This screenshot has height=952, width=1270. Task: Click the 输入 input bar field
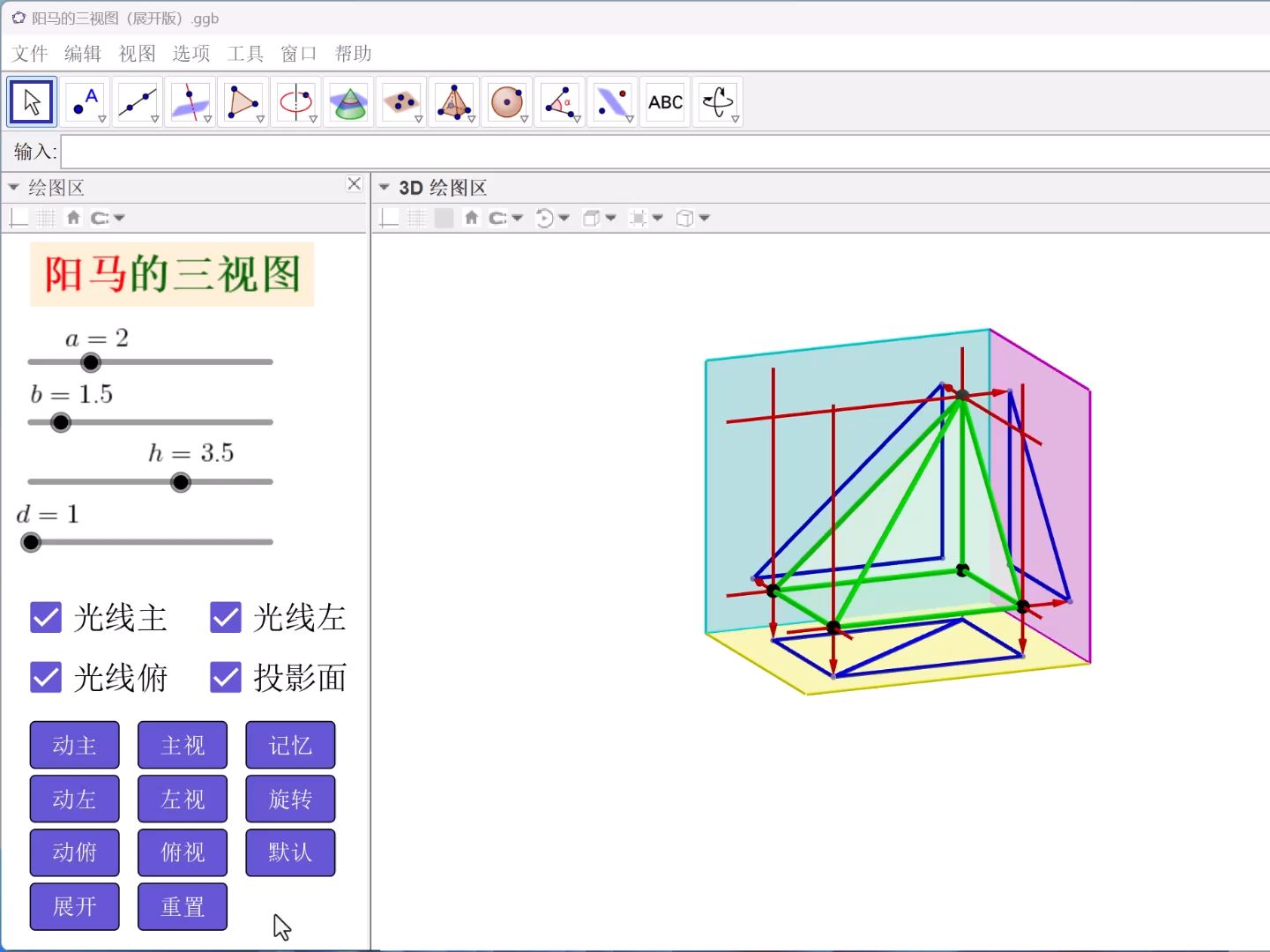click(x=665, y=152)
